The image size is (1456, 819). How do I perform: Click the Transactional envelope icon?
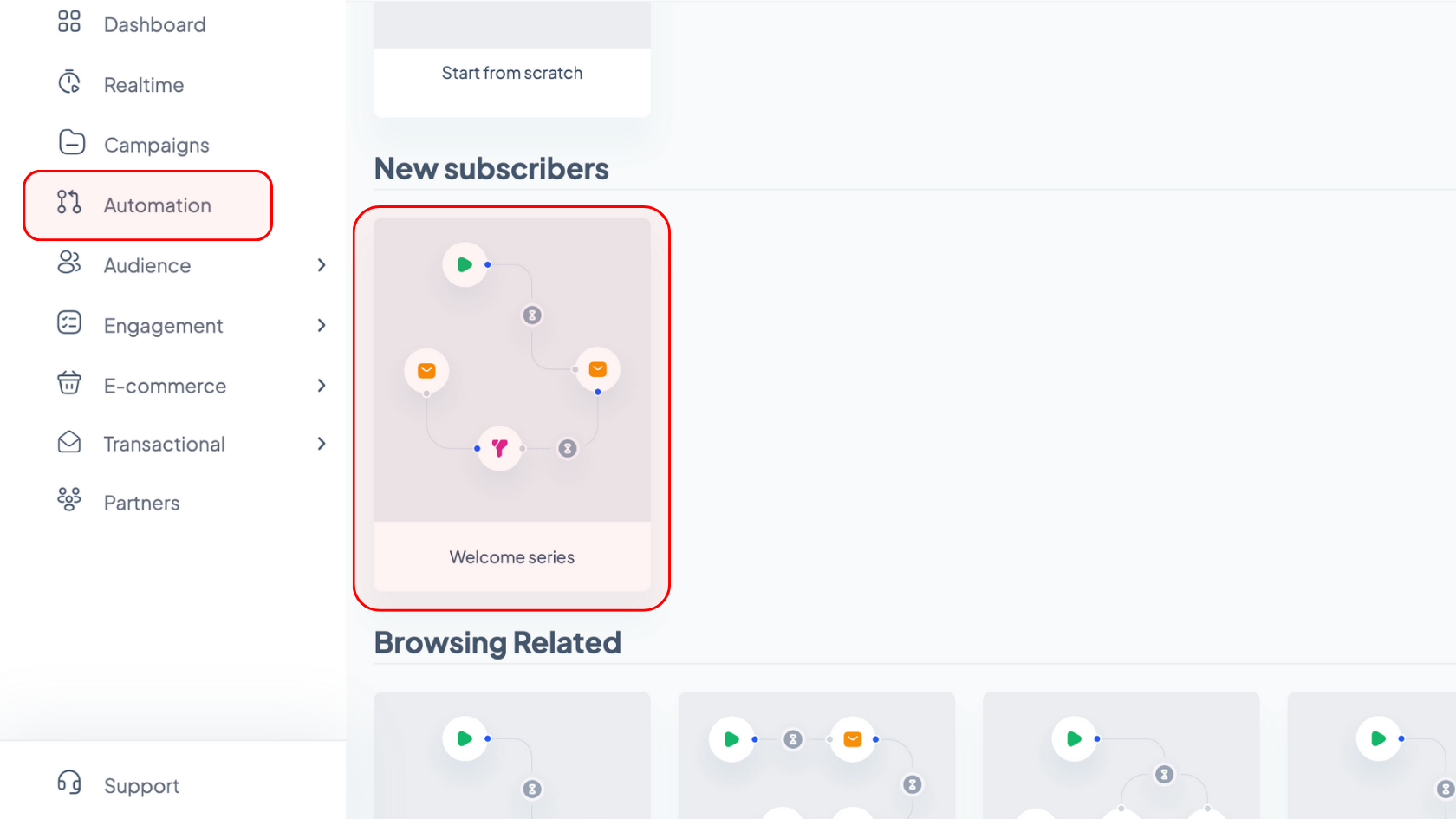coord(69,442)
